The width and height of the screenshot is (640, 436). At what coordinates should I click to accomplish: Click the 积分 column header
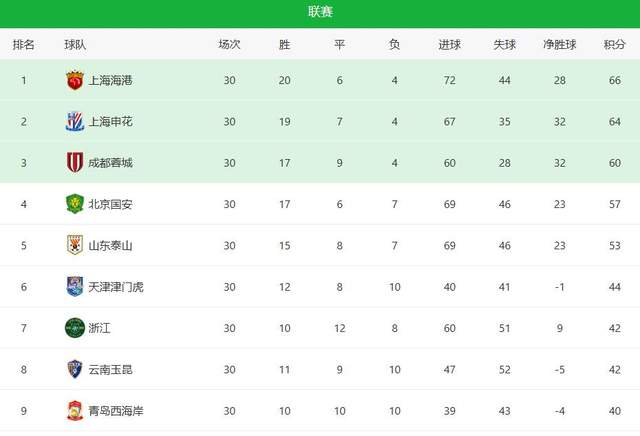pos(615,44)
